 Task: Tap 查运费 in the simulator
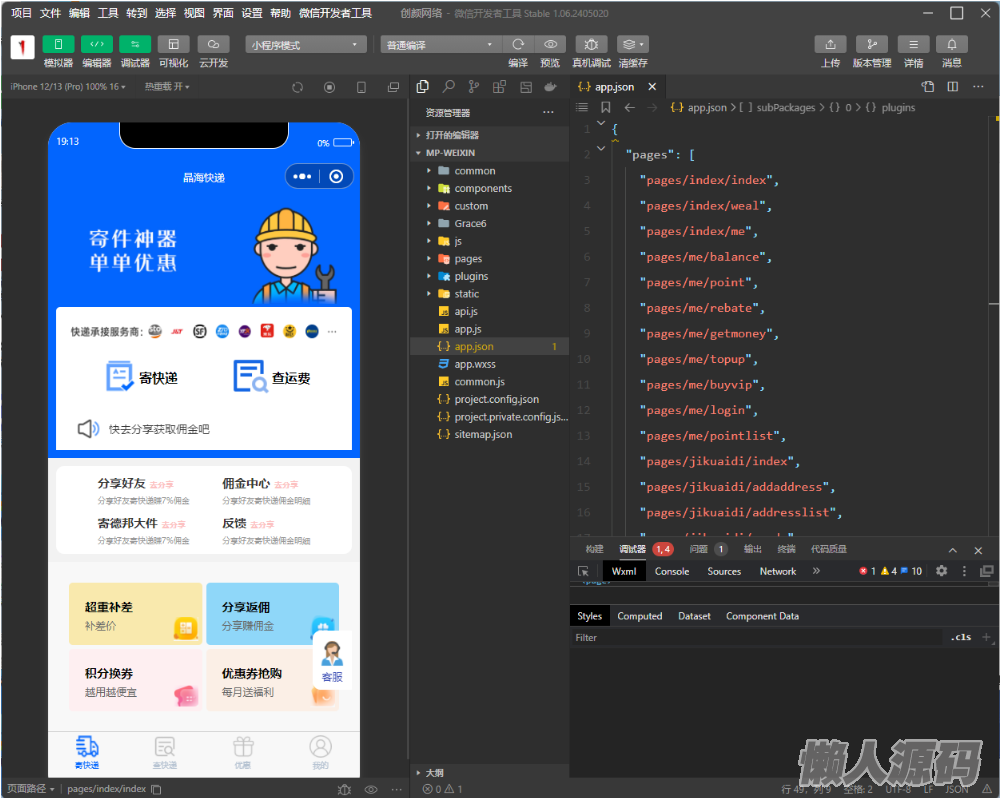pyautogui.click(x=272, y=377)
